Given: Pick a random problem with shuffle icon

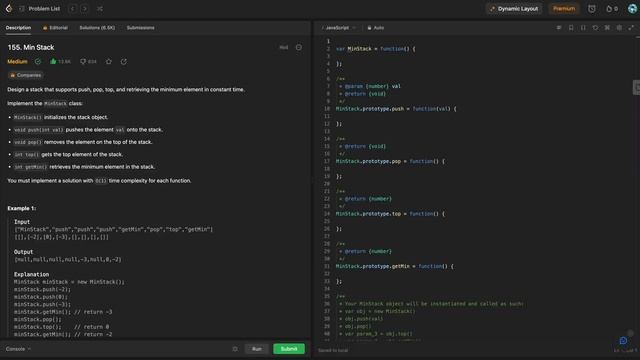Looking at the screenshot, I should pos(100,9).
